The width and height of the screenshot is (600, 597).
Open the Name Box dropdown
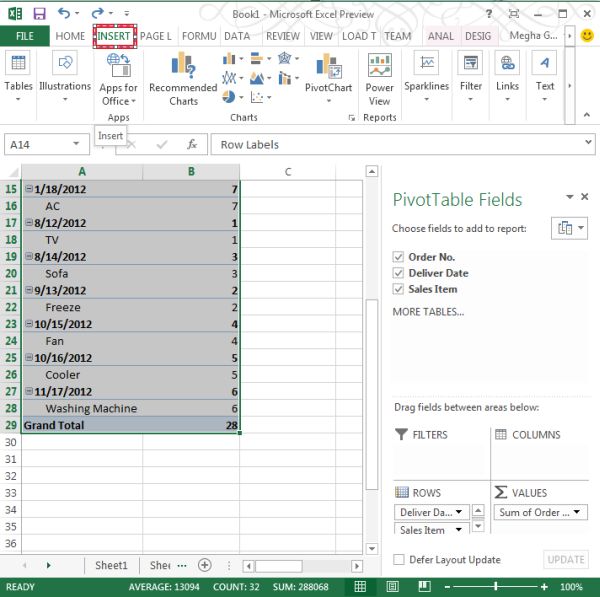pyautogui.click(x=76, y=144)
